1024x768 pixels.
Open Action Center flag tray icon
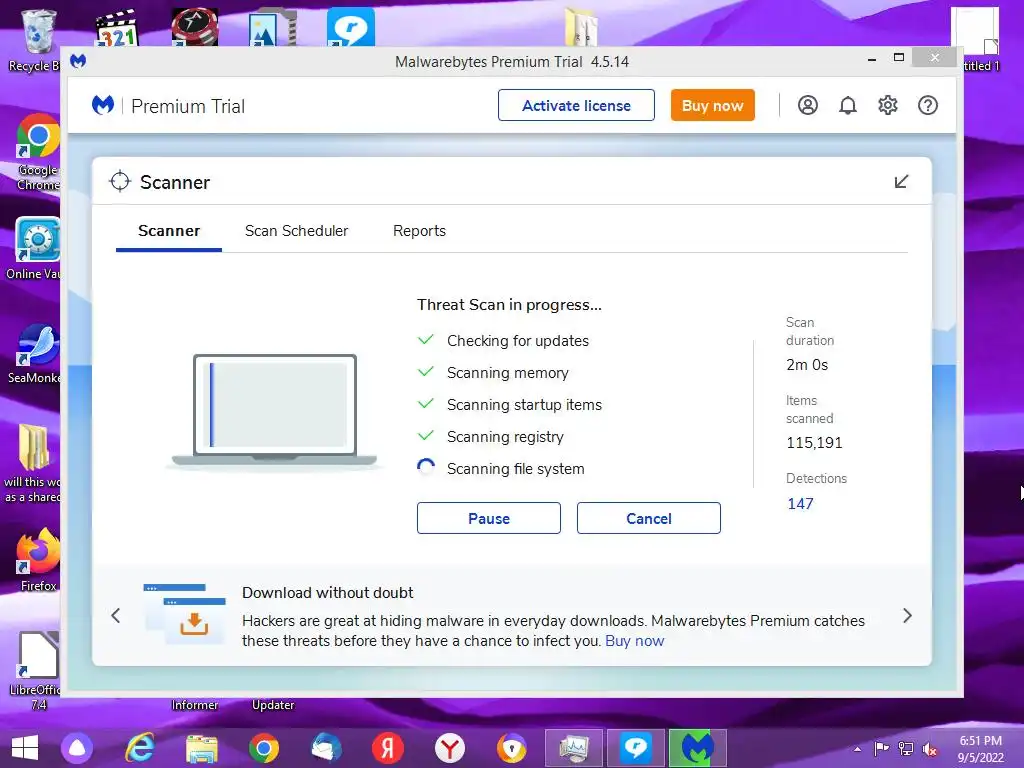click(881, 749)
